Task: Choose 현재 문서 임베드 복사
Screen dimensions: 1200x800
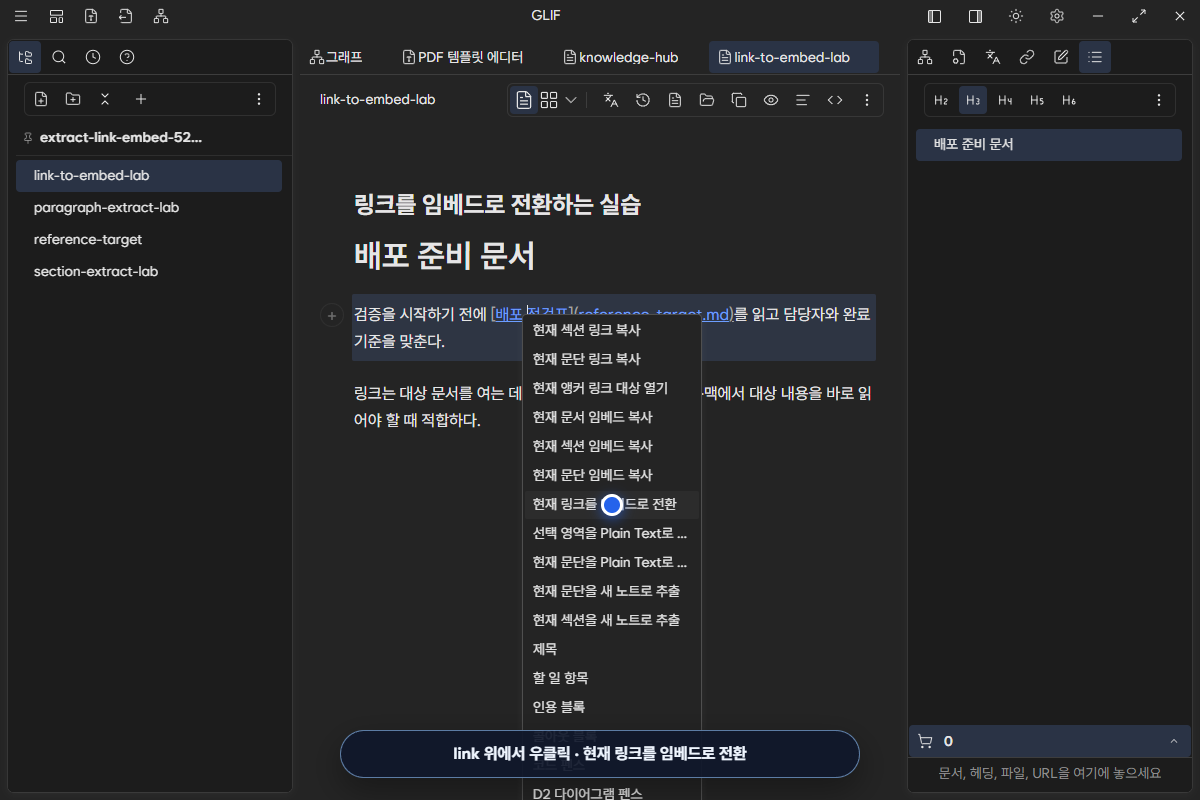Action: pos(611,417)
